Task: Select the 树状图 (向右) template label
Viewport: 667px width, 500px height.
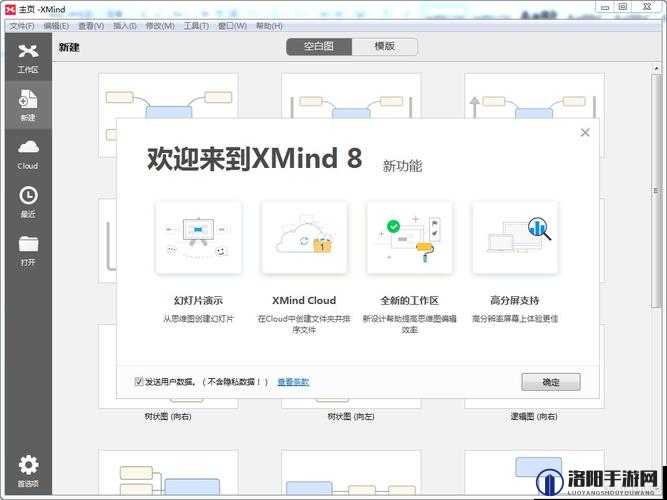Action: 168,417
